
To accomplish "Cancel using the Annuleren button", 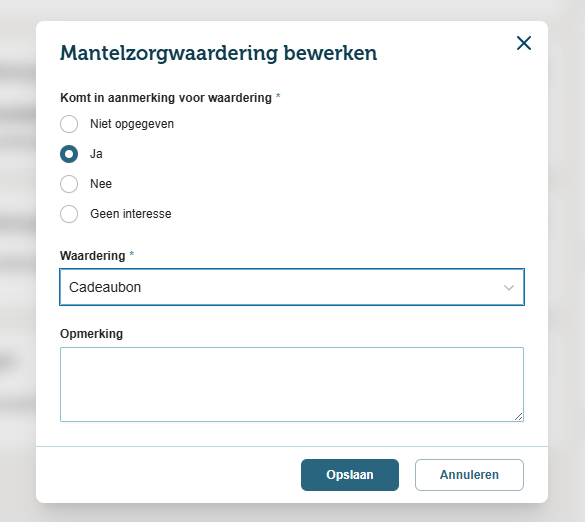I will (x=469, y=475).
